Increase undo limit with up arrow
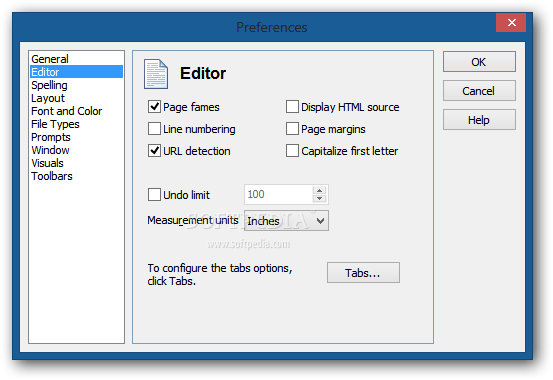Screen dimensions: 553x380 (319, 190)
